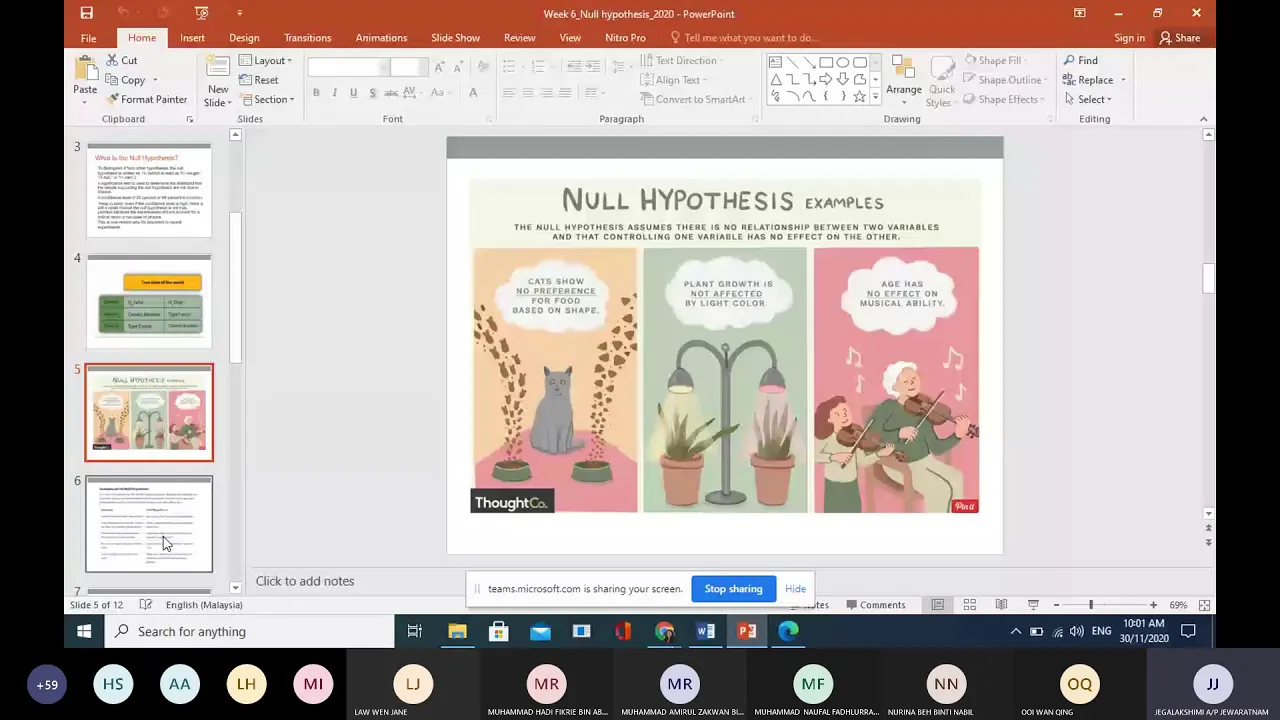This screenshot has height=720, width=1280.
Task: Switch to the Slide Show tab
Action: [x=455, y=38]
